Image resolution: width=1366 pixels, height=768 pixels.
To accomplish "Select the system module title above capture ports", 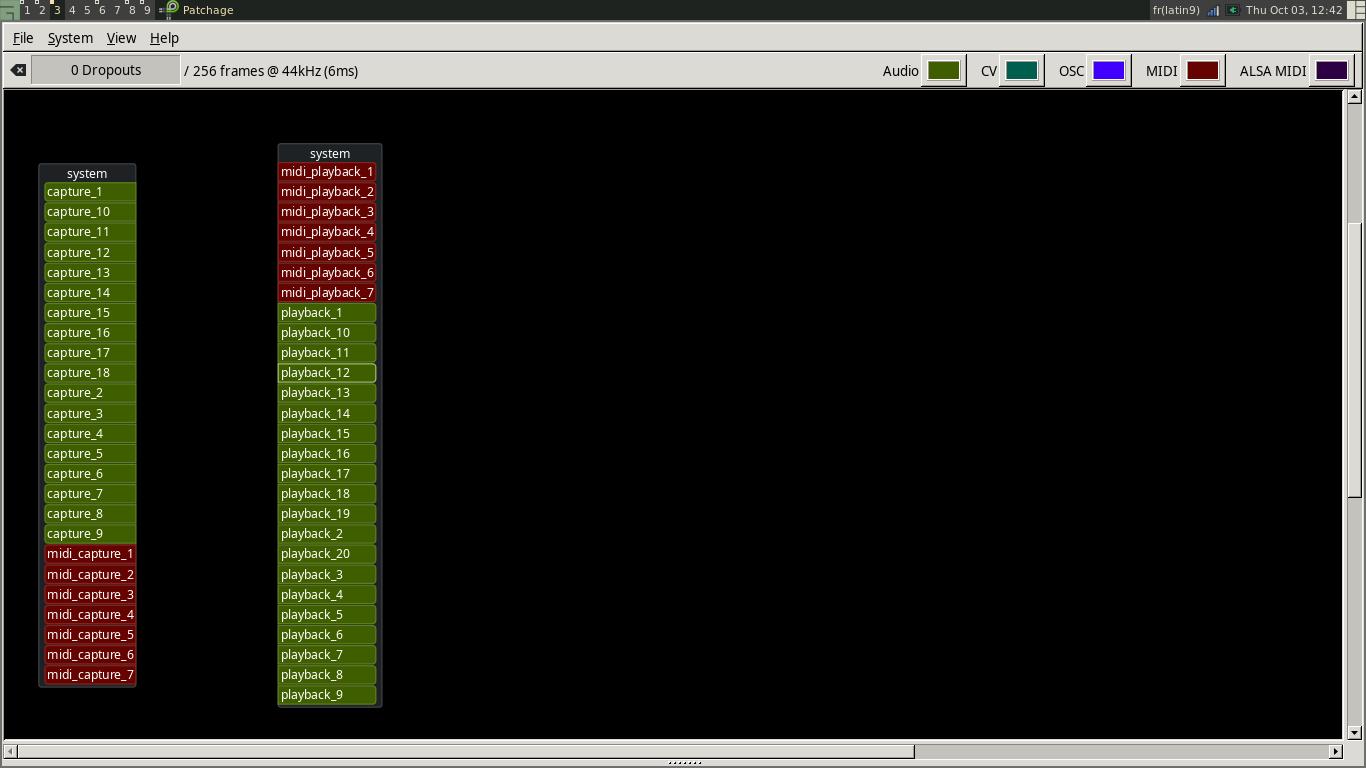I will coord(87,173).
